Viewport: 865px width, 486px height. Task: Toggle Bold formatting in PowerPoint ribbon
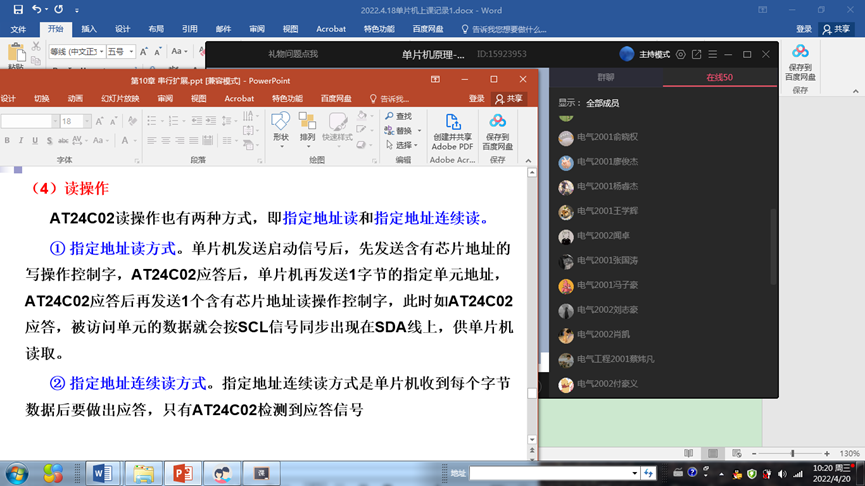coord(5,140)
